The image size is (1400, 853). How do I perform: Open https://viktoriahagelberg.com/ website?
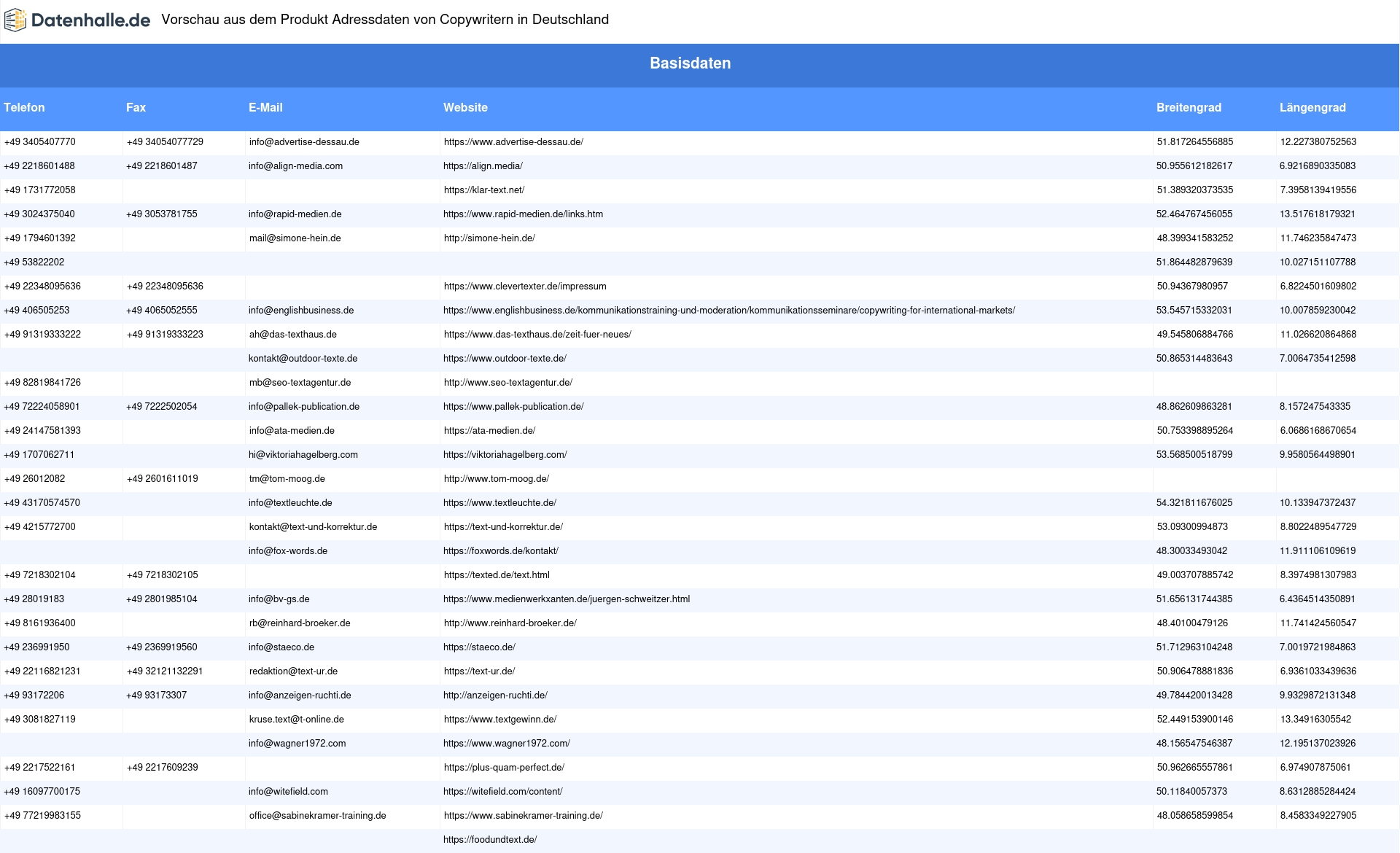[x=505, y=455]
